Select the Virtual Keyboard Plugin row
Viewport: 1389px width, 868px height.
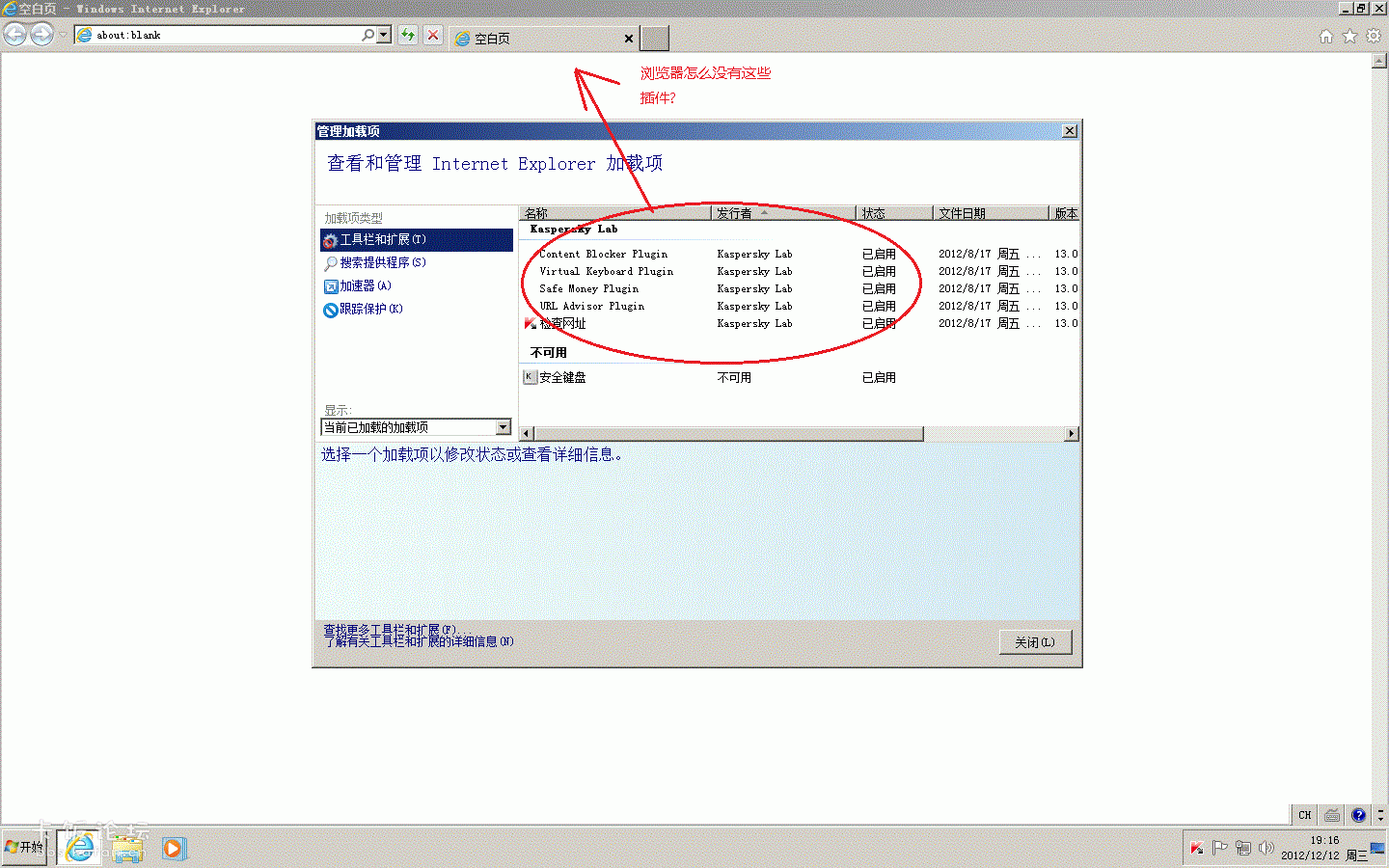[800, 271]
